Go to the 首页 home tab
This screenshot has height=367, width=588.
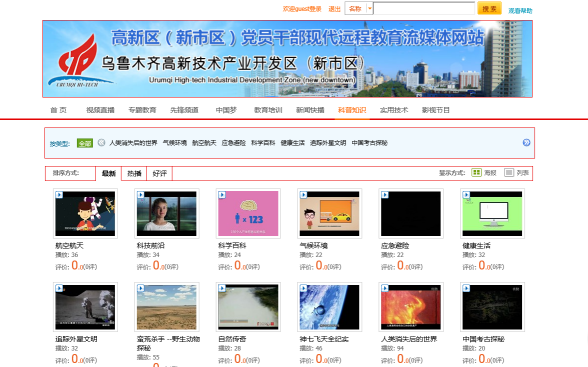click(x=58, y=110)
